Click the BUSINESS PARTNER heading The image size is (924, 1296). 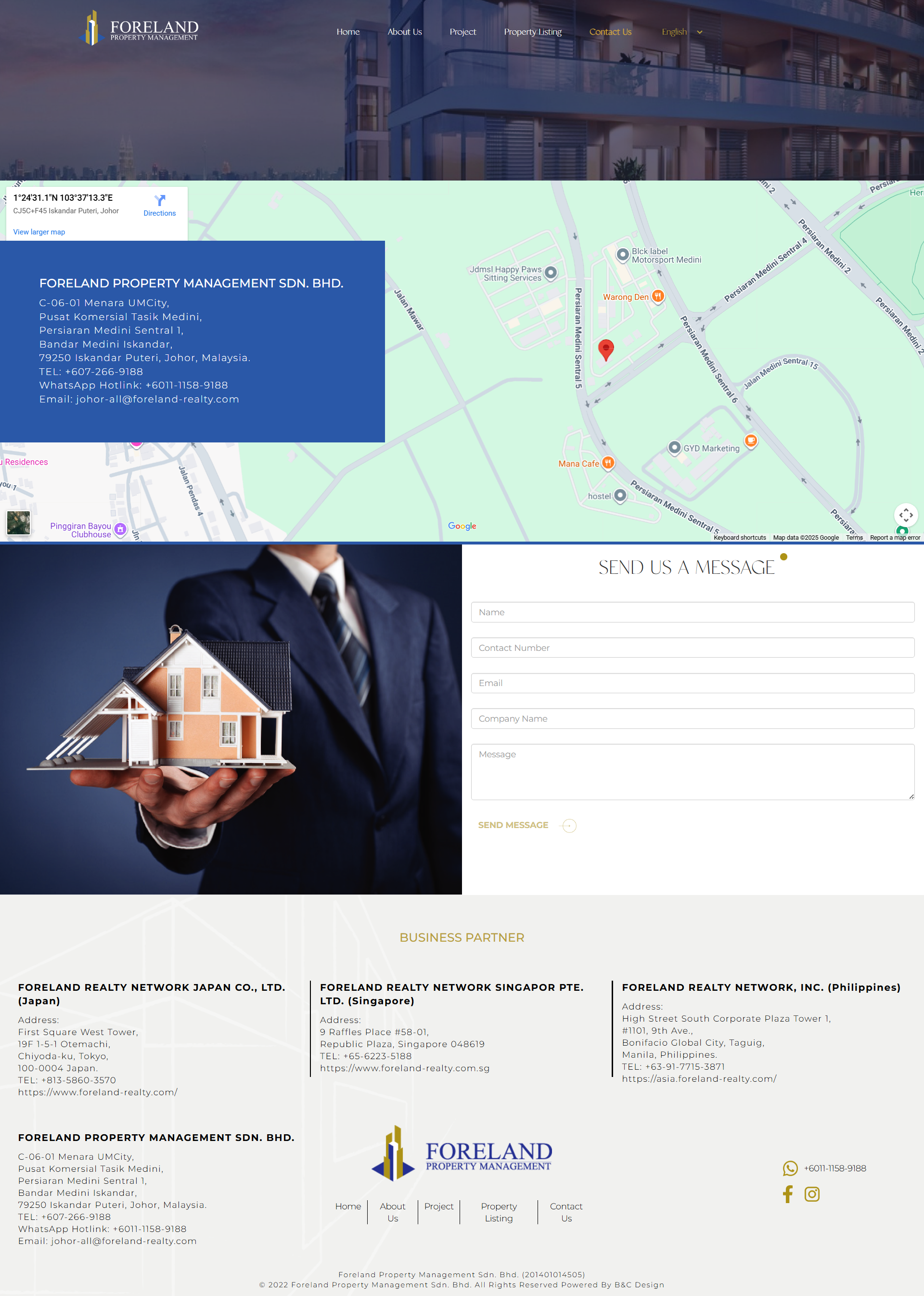tap(462, 937)
